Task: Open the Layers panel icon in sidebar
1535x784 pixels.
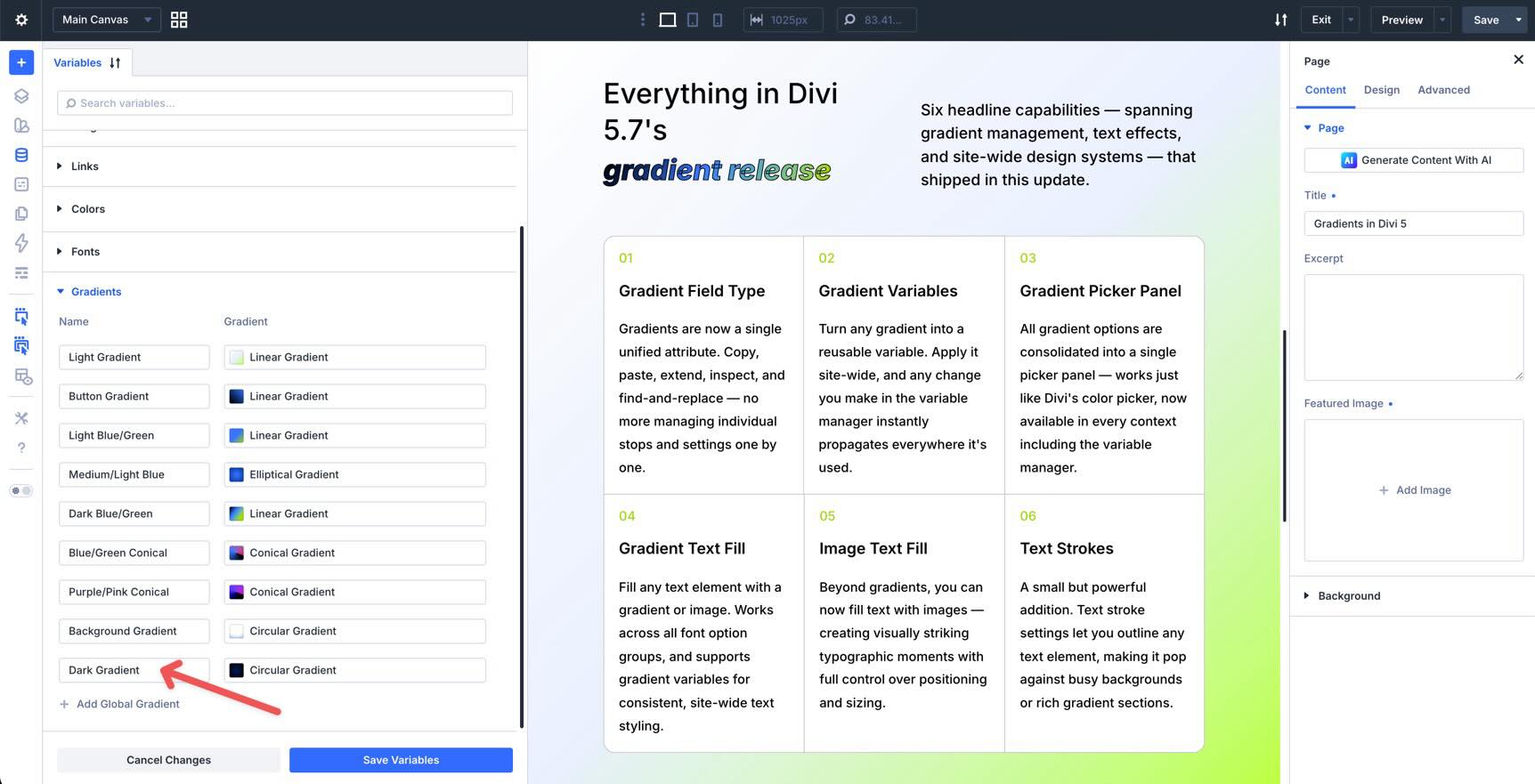Action: click(x=21, y=96)
